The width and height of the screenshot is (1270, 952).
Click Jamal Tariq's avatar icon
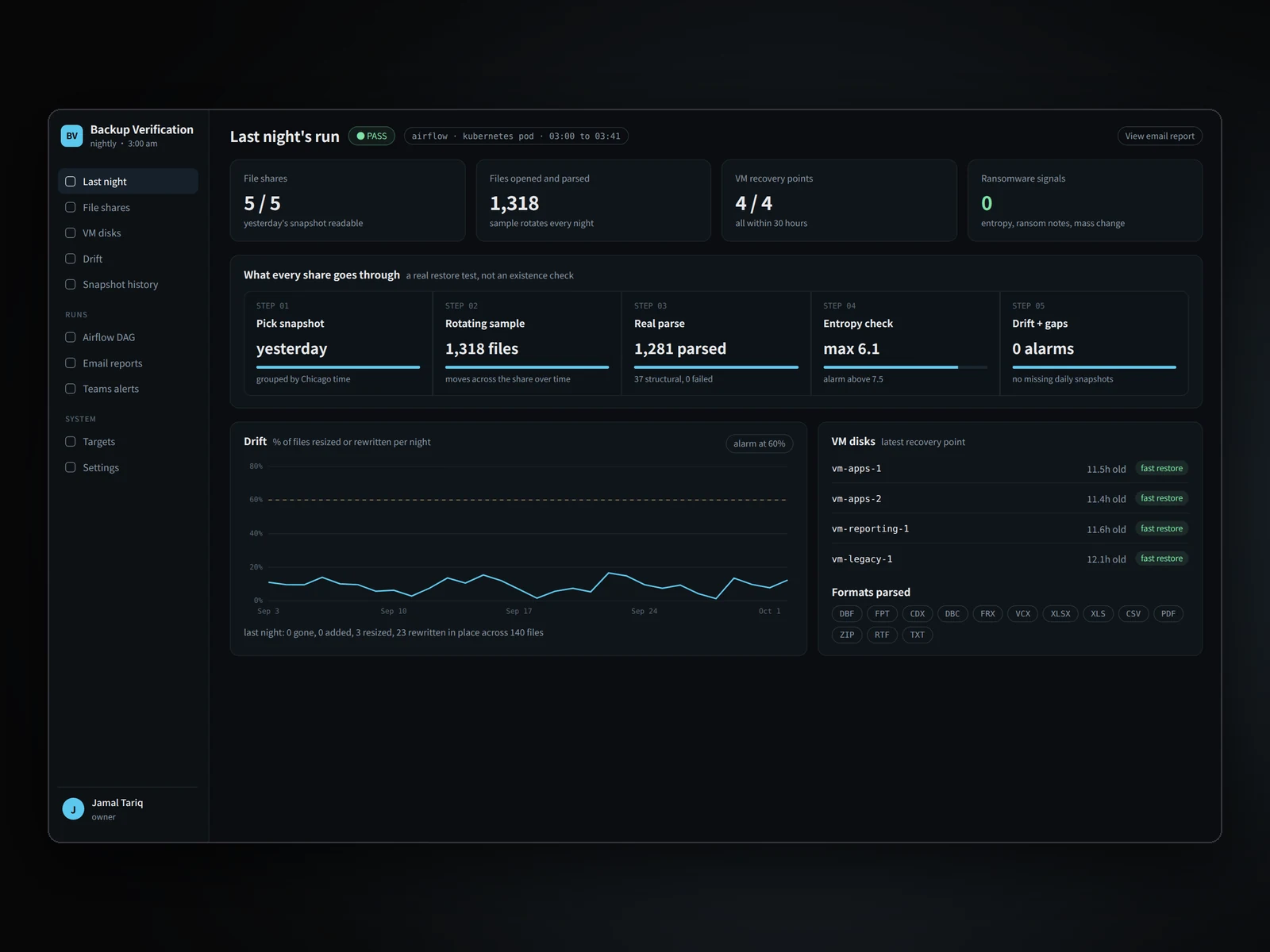[73, 809]
